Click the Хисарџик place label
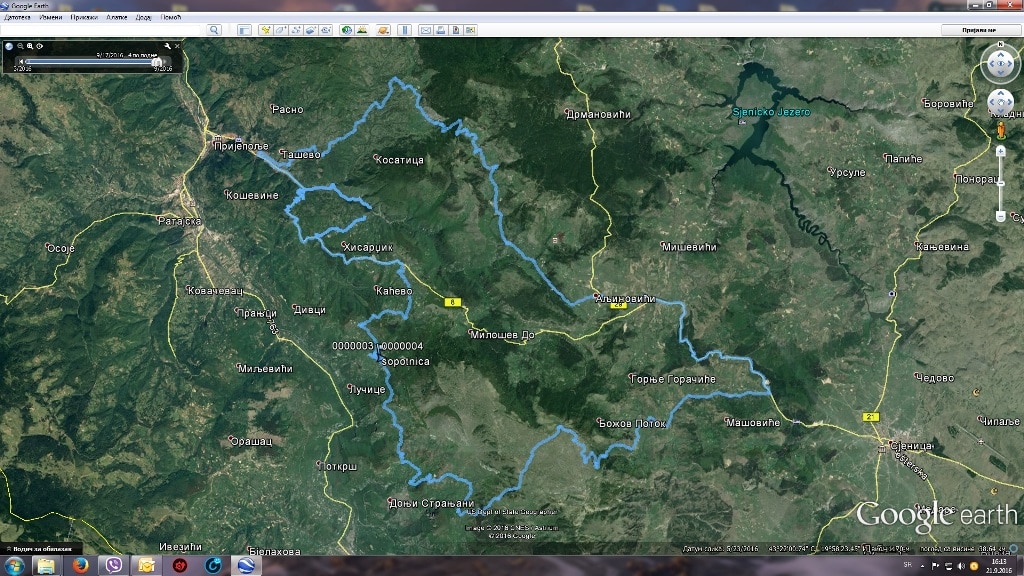This screenshot has height=576, width=1024. click(x=368, y=247)
